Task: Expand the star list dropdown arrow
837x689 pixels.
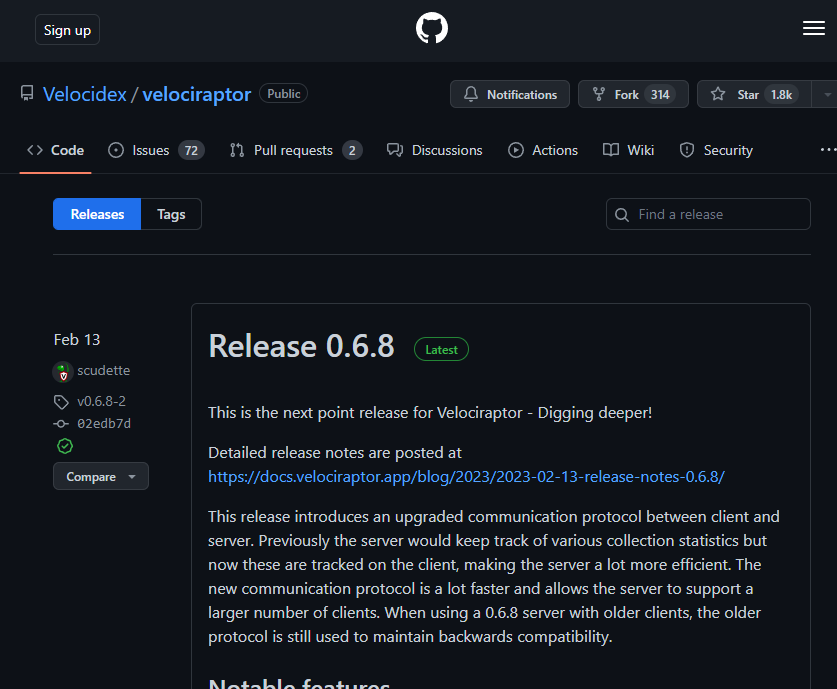Action: coord(826,94)
